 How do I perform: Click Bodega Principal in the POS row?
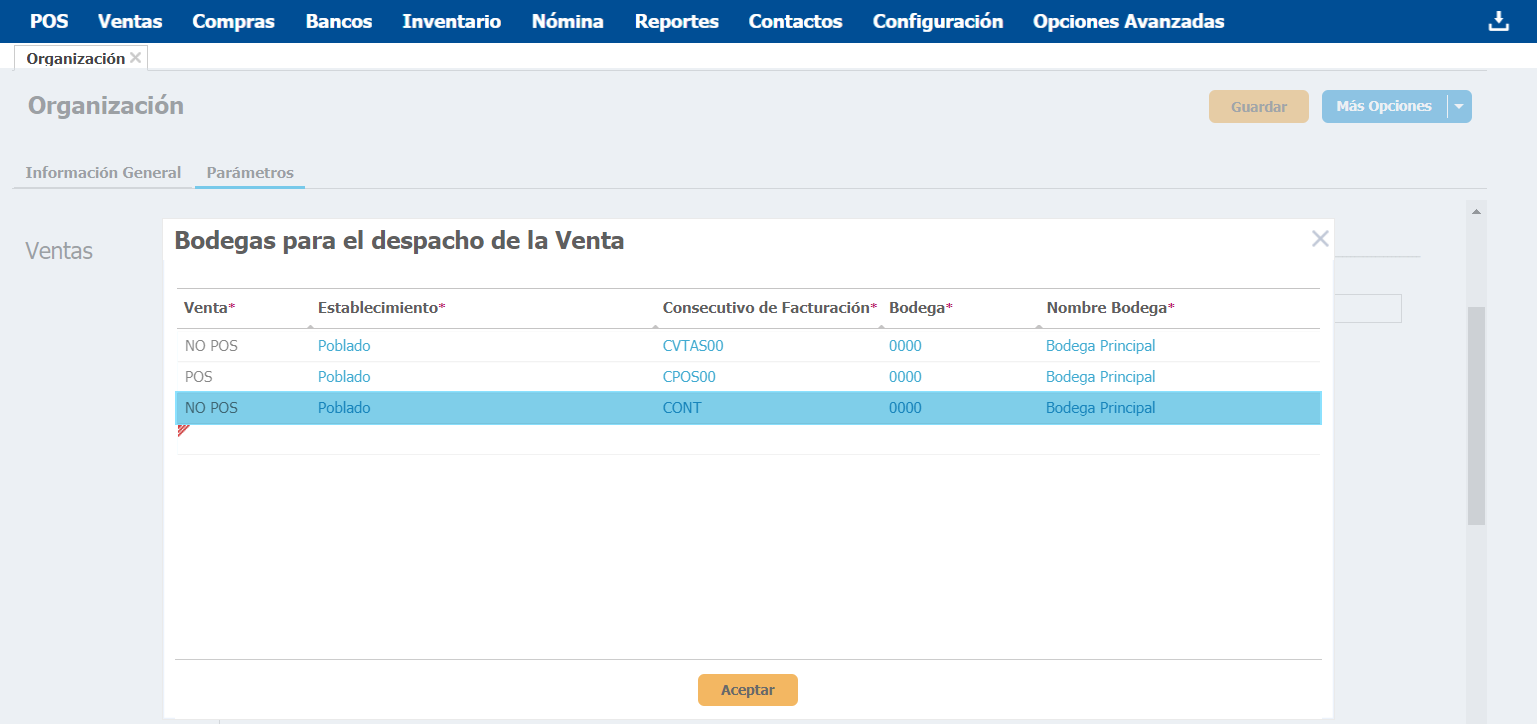tap(1100, 377)
